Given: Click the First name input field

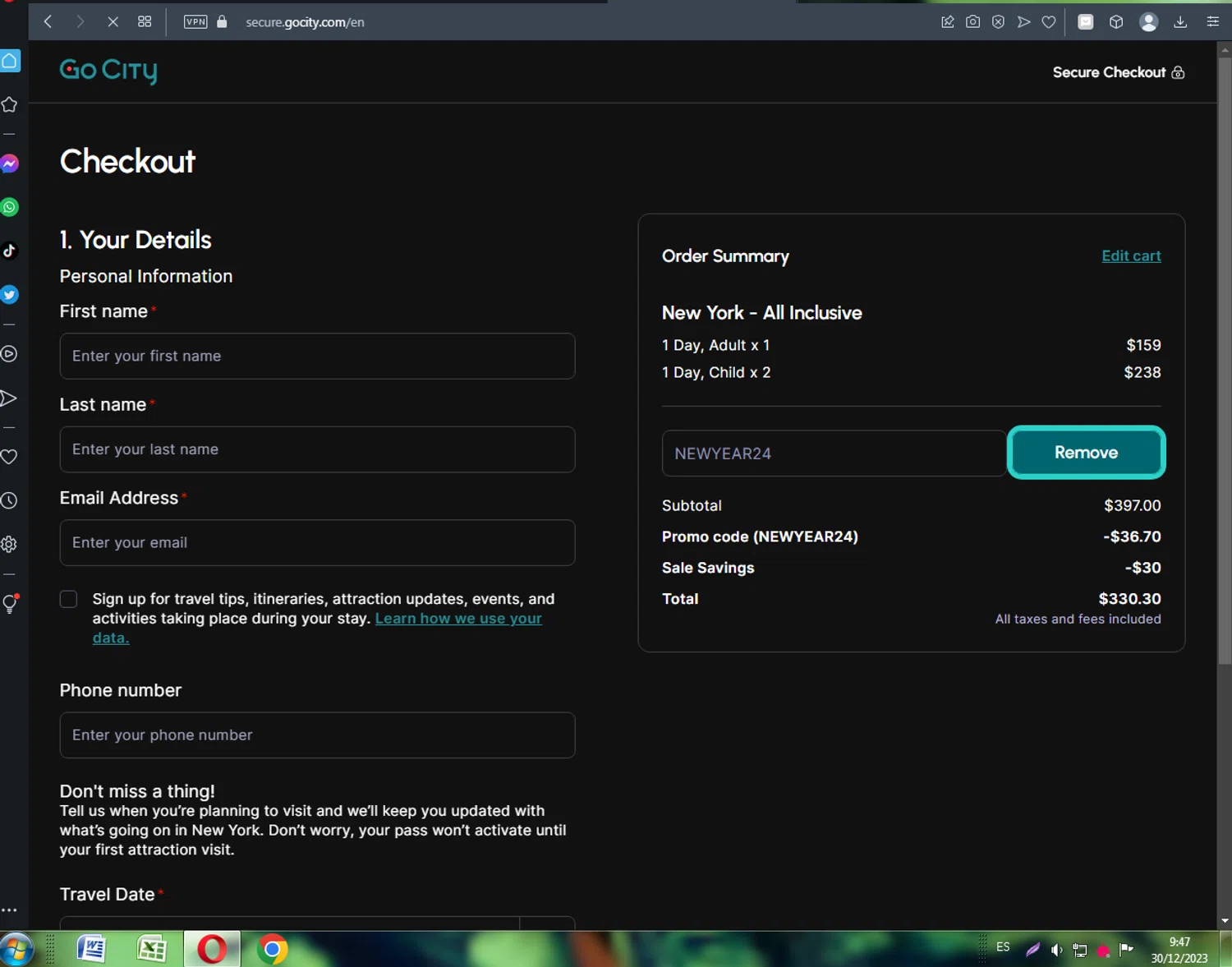Looking at the screenshot, I should (x=317, y=356).
